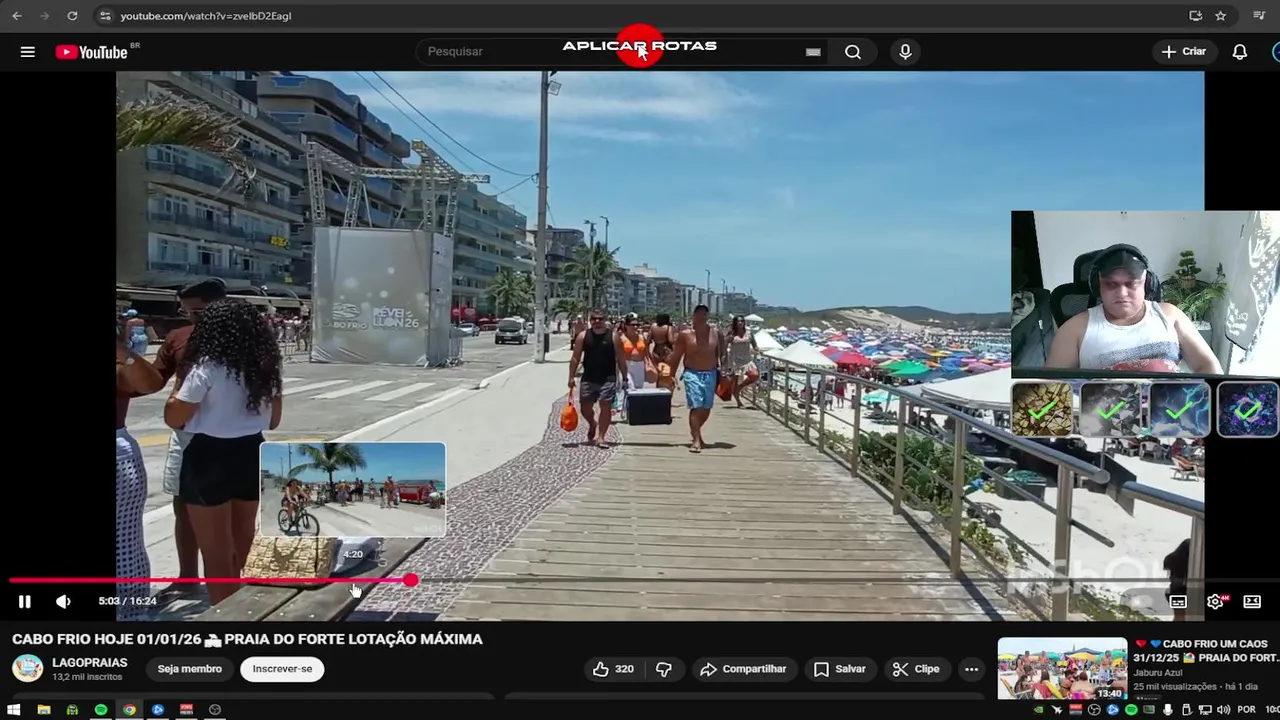Image resolution: width=1280 pixels, height=720 pixels.
Task: Open the Windows Start menu
Action: pos(15,710)
